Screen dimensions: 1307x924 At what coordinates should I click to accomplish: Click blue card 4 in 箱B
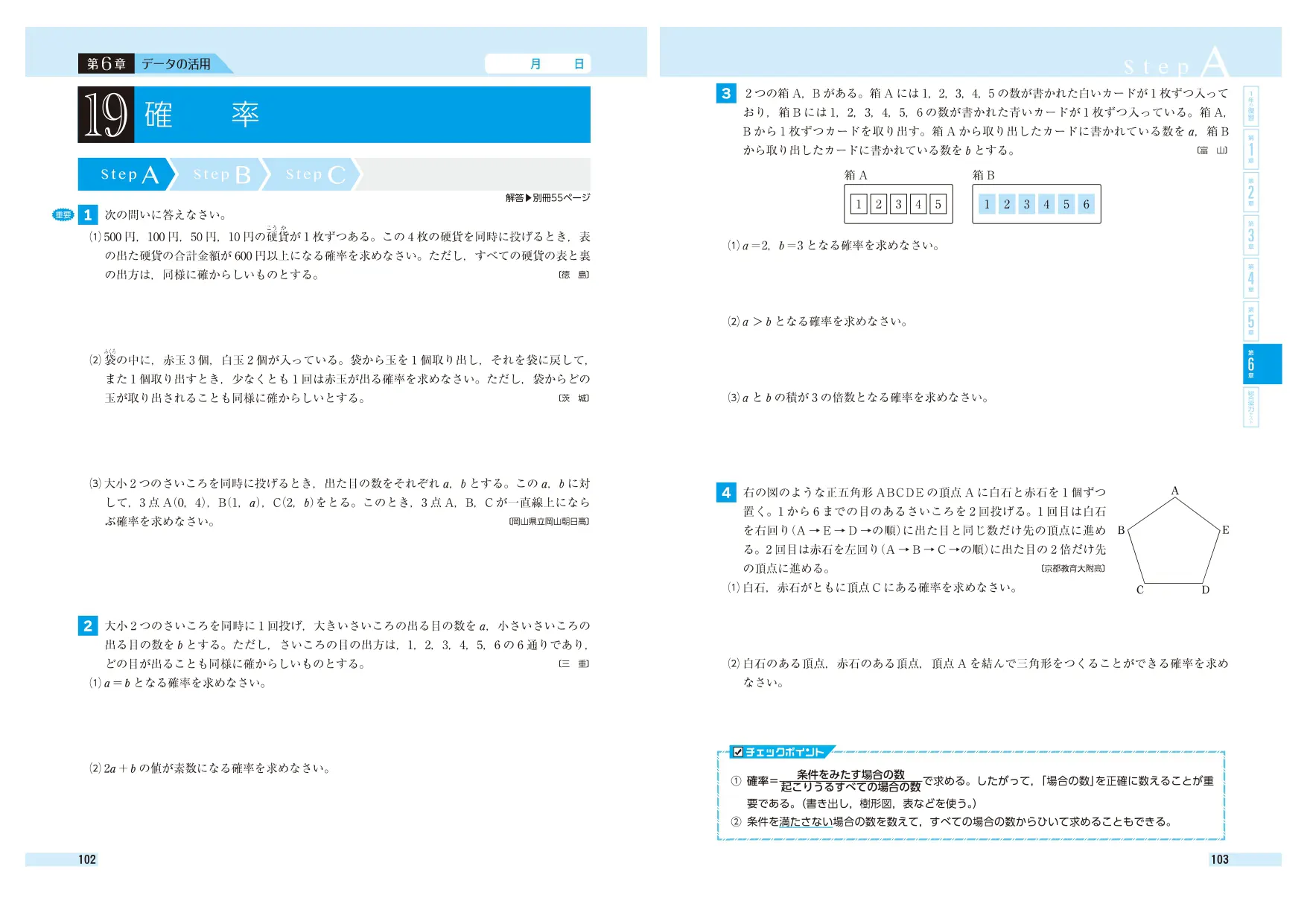(x=1046, y=204)
